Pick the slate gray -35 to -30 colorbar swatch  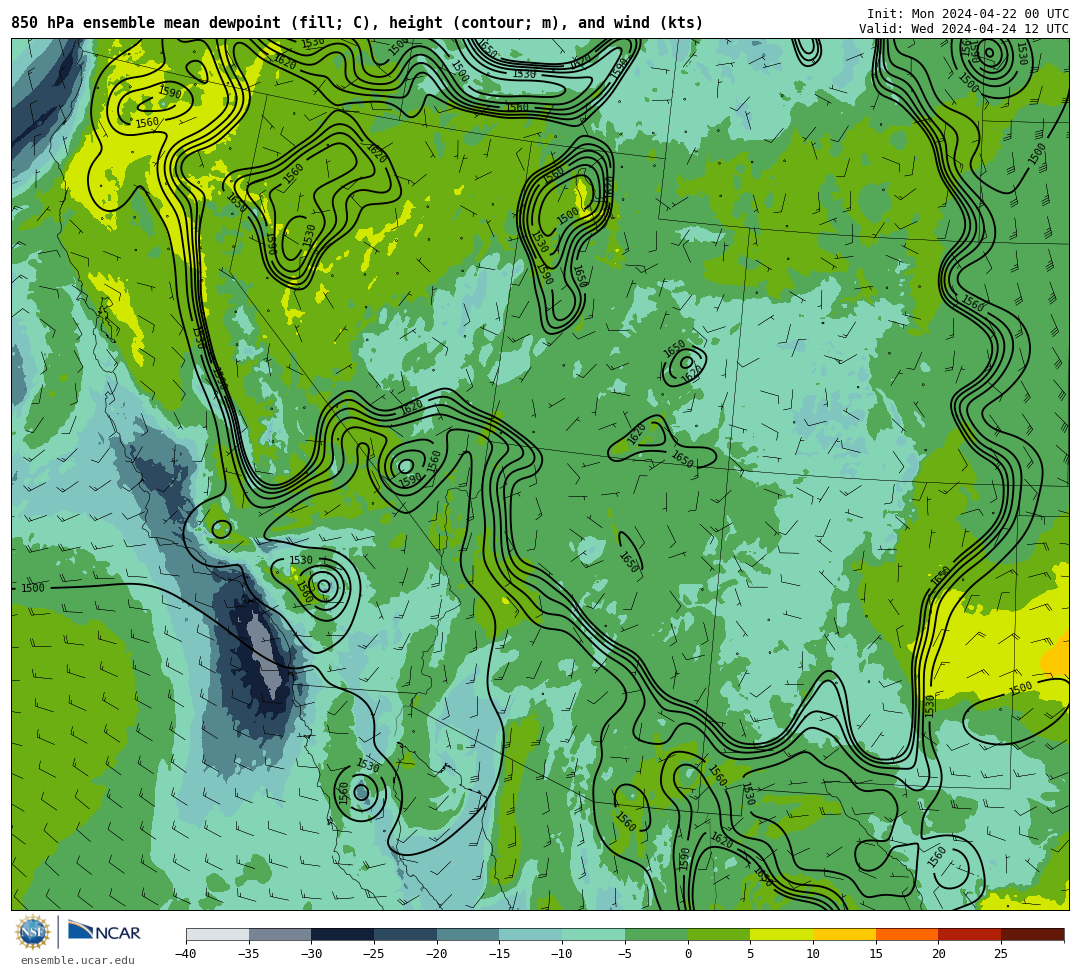pyautogui.click(x=280, y=934)
